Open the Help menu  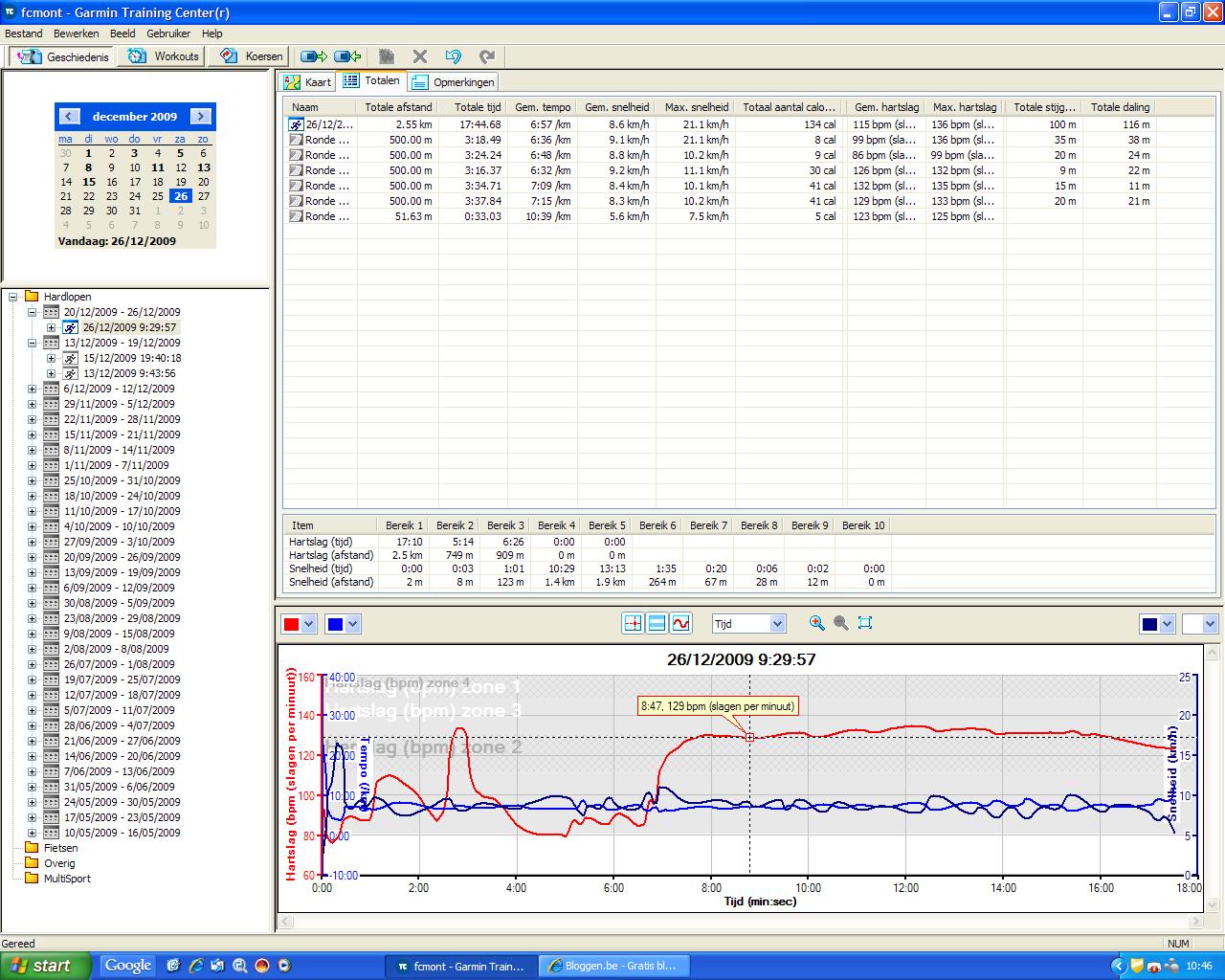click(212, 33)
